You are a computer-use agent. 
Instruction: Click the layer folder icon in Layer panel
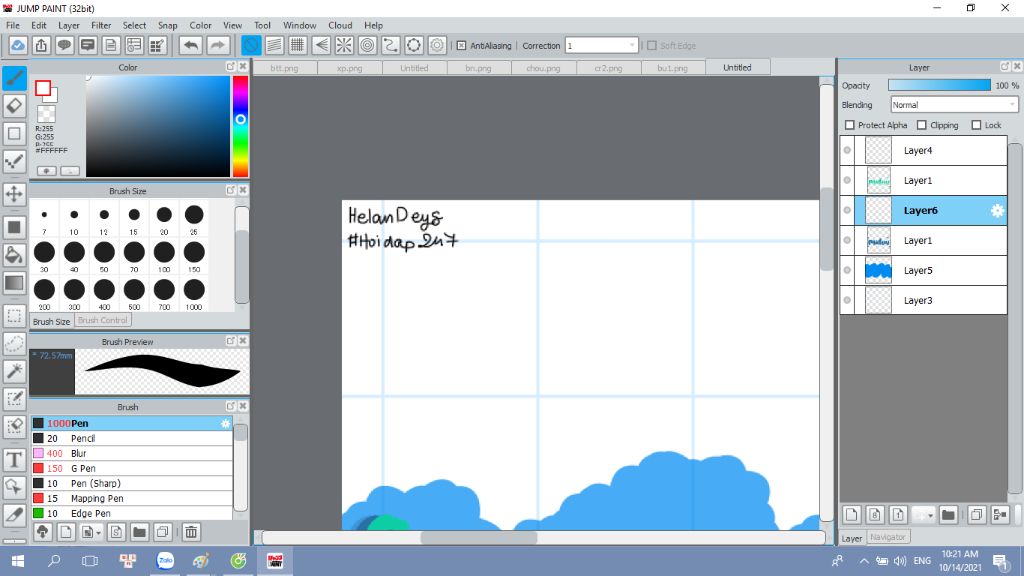pyautogui.click(x=948, y=515)
